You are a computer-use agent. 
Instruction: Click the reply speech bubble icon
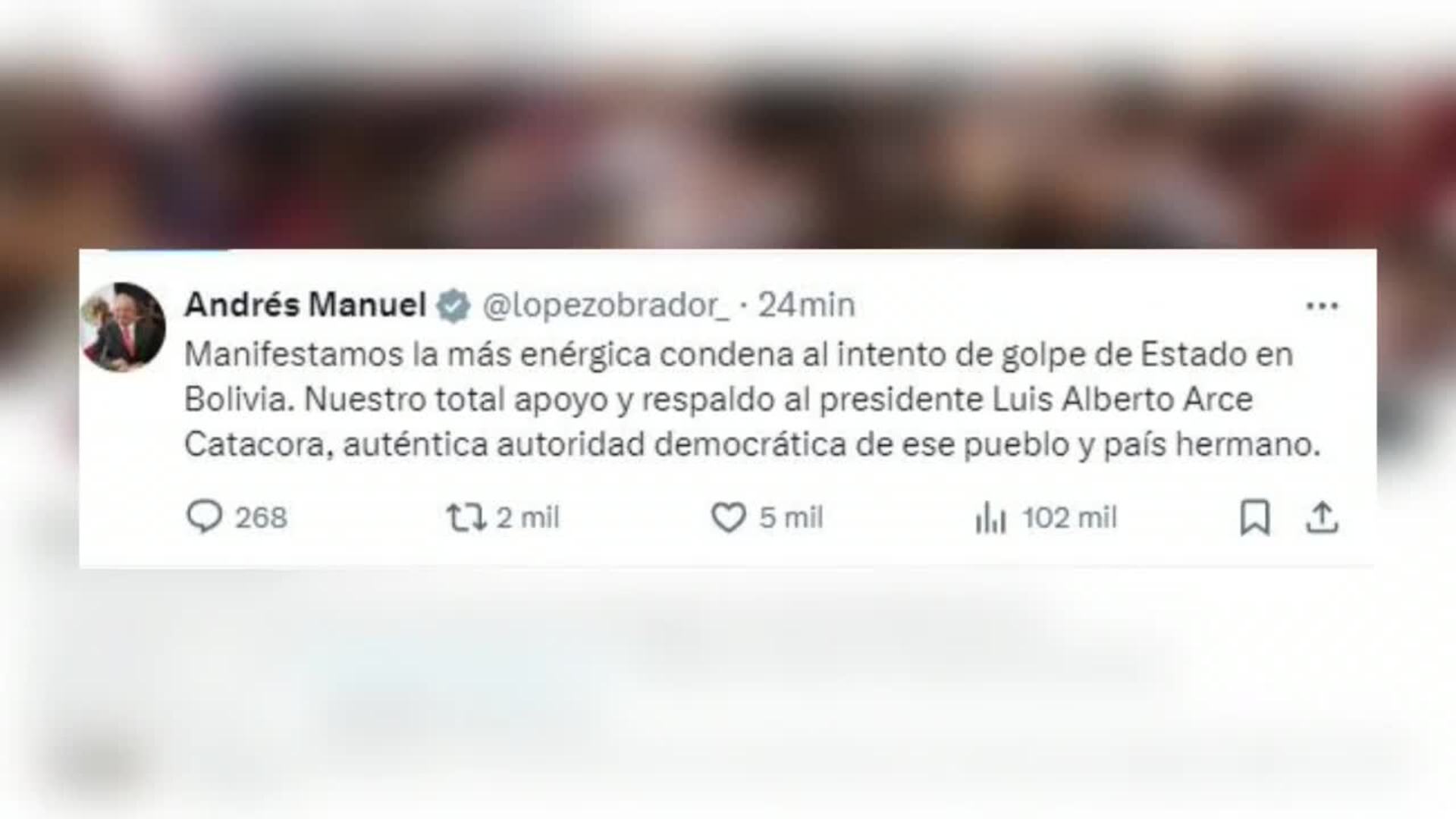[204, 517]
